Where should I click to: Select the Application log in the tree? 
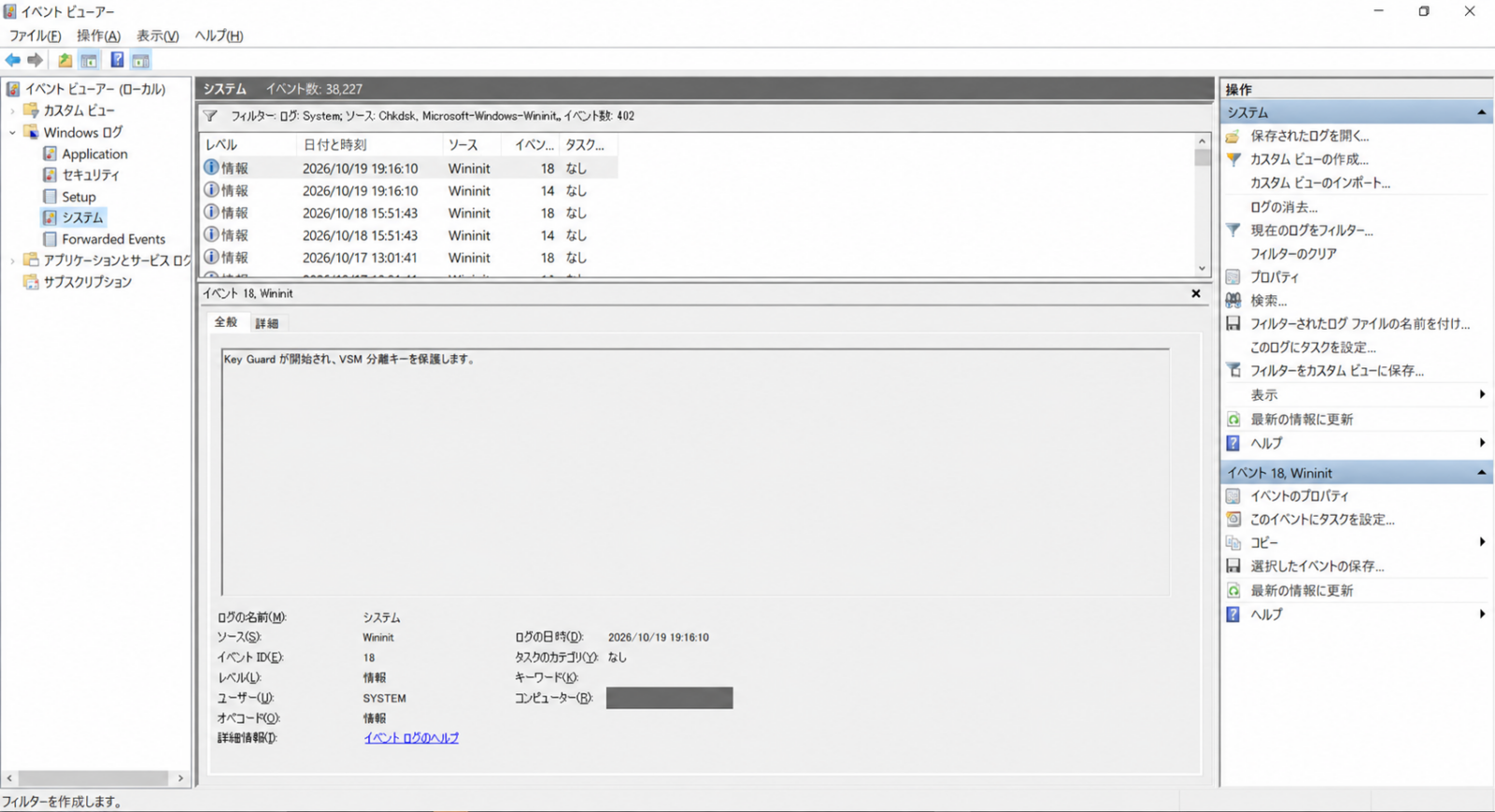coord(94,154)
